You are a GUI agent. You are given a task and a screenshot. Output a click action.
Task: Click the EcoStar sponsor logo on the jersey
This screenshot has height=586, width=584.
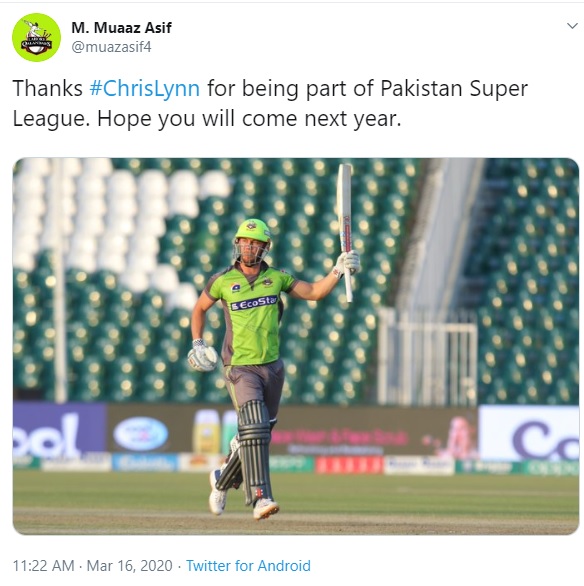254,303
